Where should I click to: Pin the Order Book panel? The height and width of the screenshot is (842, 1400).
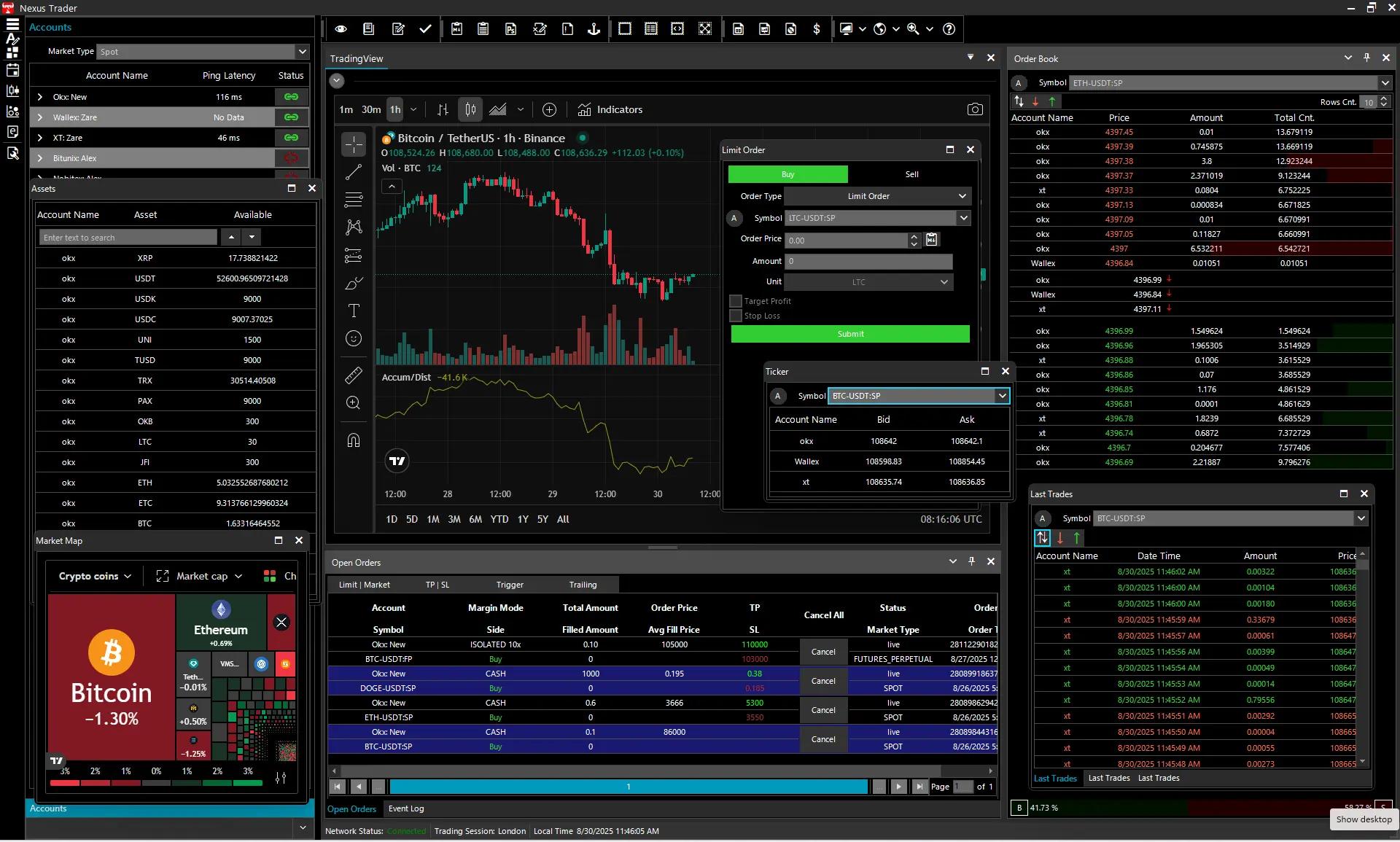[1366, 58]
